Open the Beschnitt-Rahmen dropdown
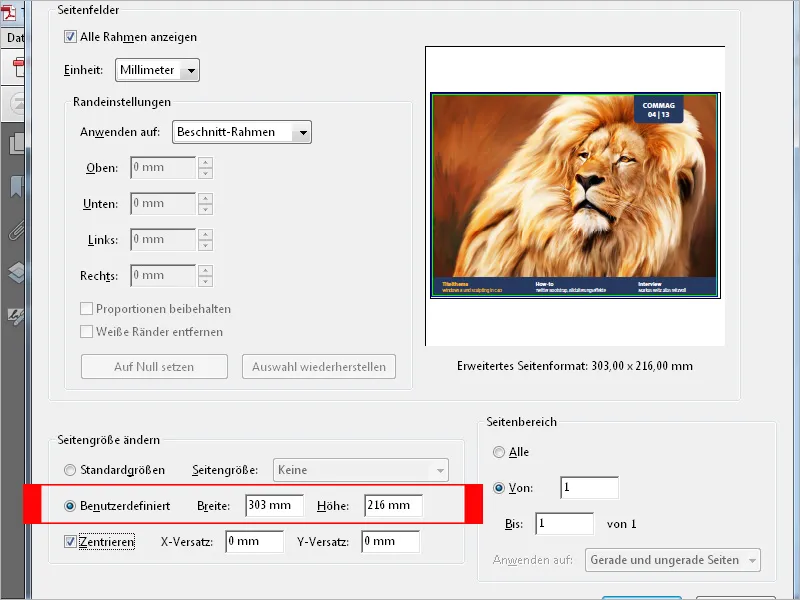 [x=242, y=132]
